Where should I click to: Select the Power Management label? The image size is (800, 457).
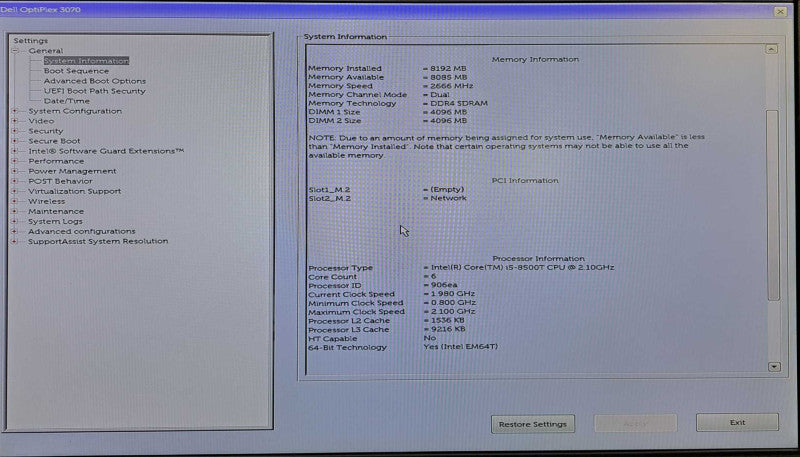click(72, 171)
